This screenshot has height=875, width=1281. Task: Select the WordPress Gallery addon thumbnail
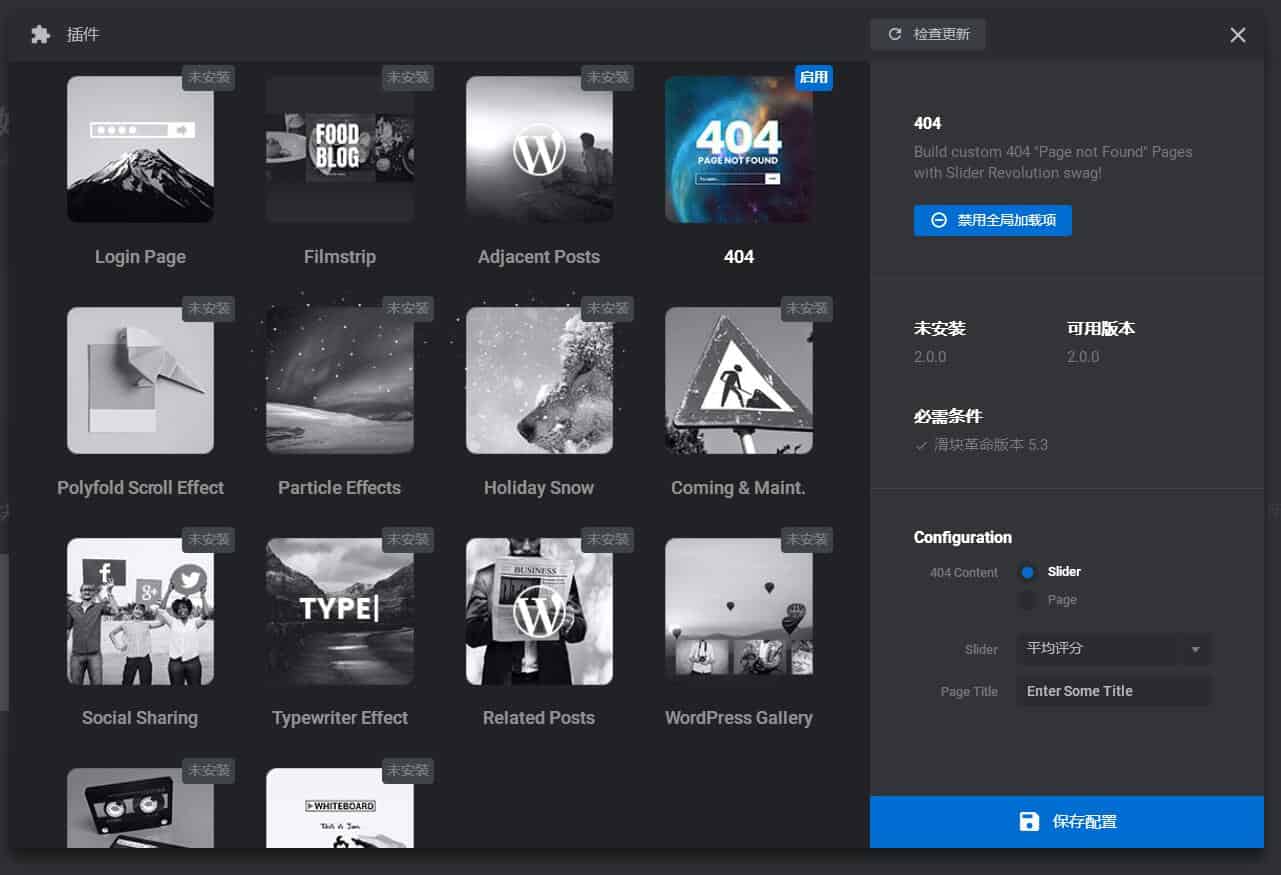point(739,611)
